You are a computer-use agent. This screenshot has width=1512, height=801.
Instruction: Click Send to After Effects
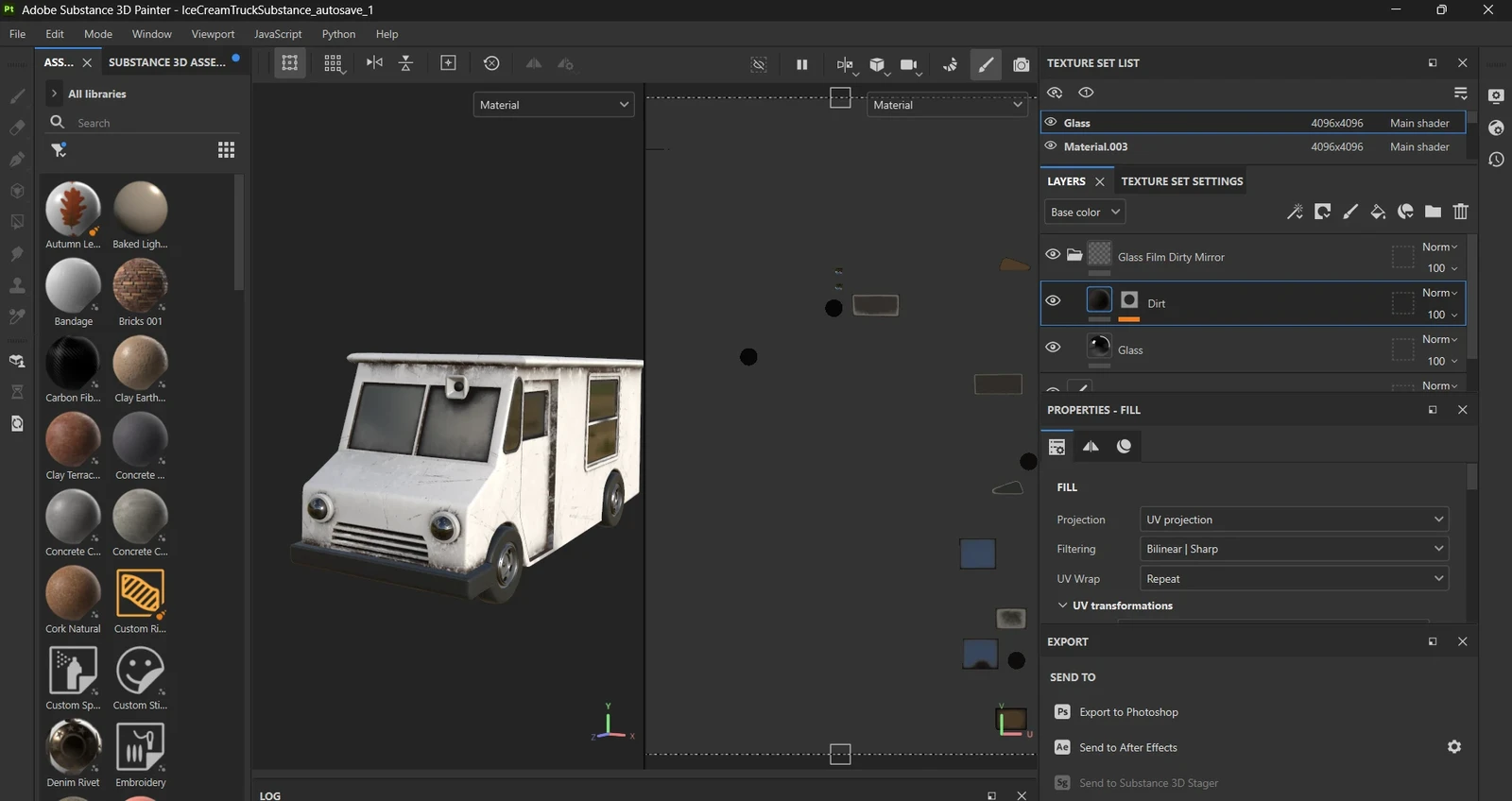click(x=1128, y=747)
